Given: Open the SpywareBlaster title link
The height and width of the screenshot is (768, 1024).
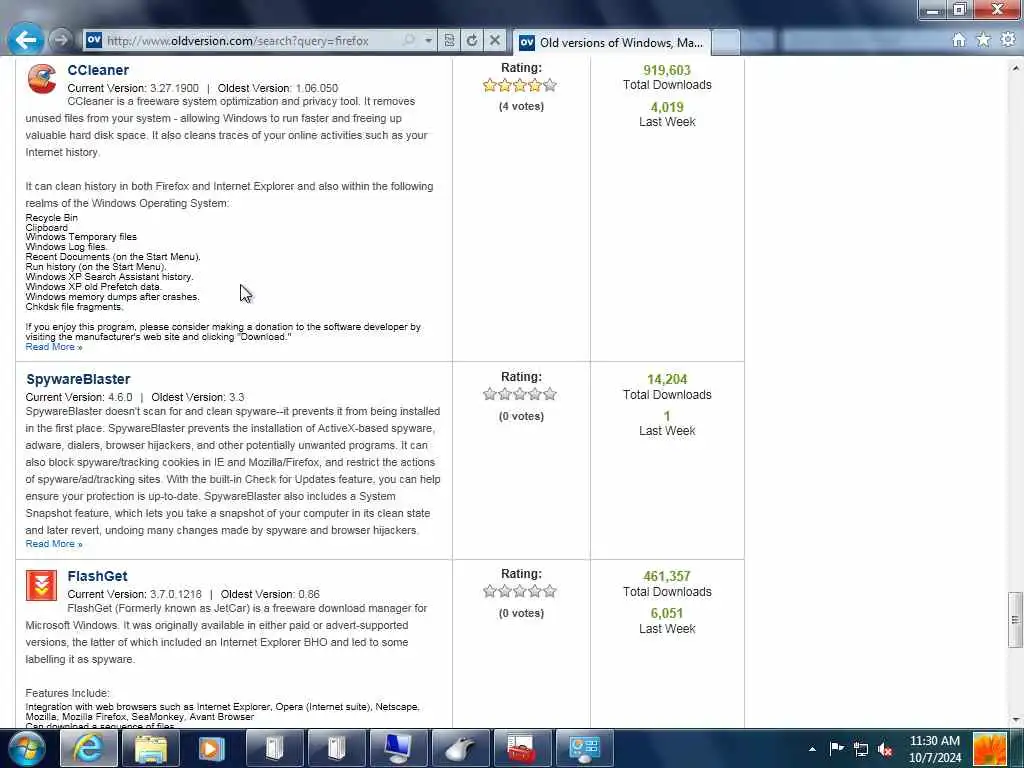Looking at the screenshot, I should [78, 379].
